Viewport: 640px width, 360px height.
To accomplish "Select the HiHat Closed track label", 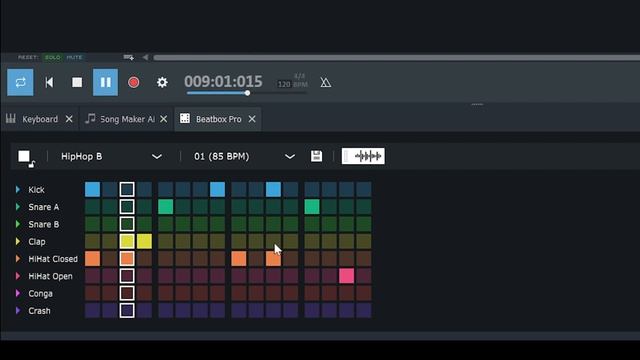I will (x=53, y=259).
